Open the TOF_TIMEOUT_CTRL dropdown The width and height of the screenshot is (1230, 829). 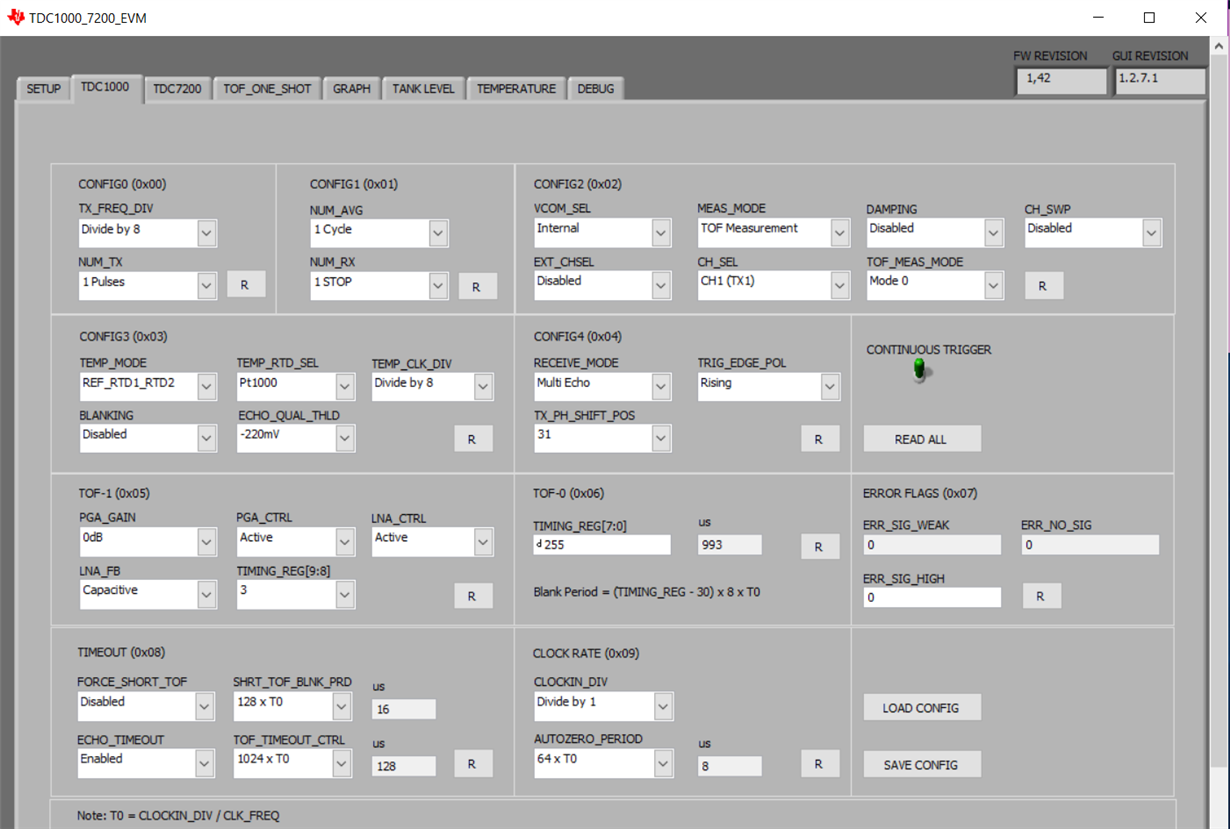click(x=293, y=763)
